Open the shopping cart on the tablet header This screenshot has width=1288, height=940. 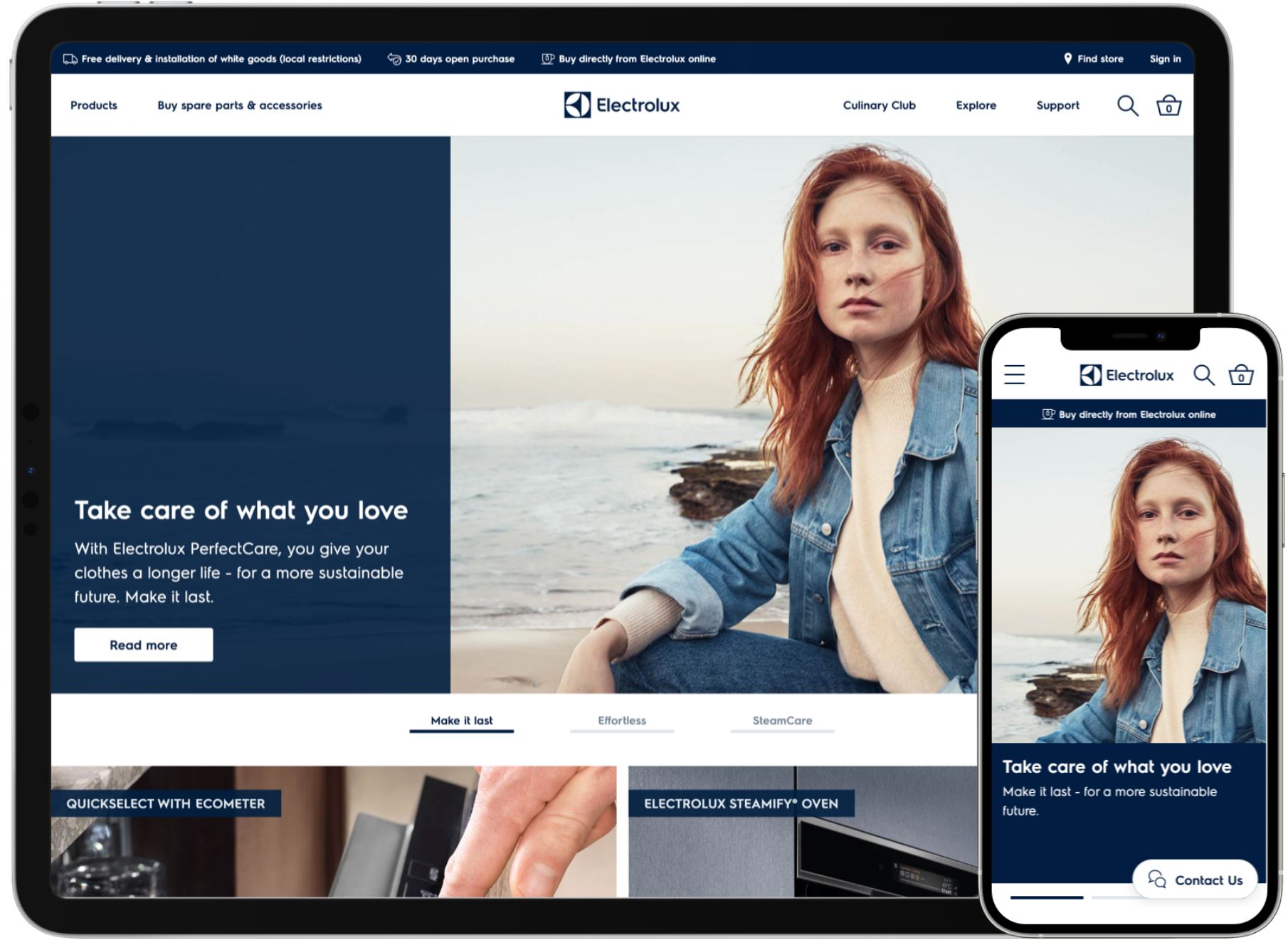tap(1169, 105)
